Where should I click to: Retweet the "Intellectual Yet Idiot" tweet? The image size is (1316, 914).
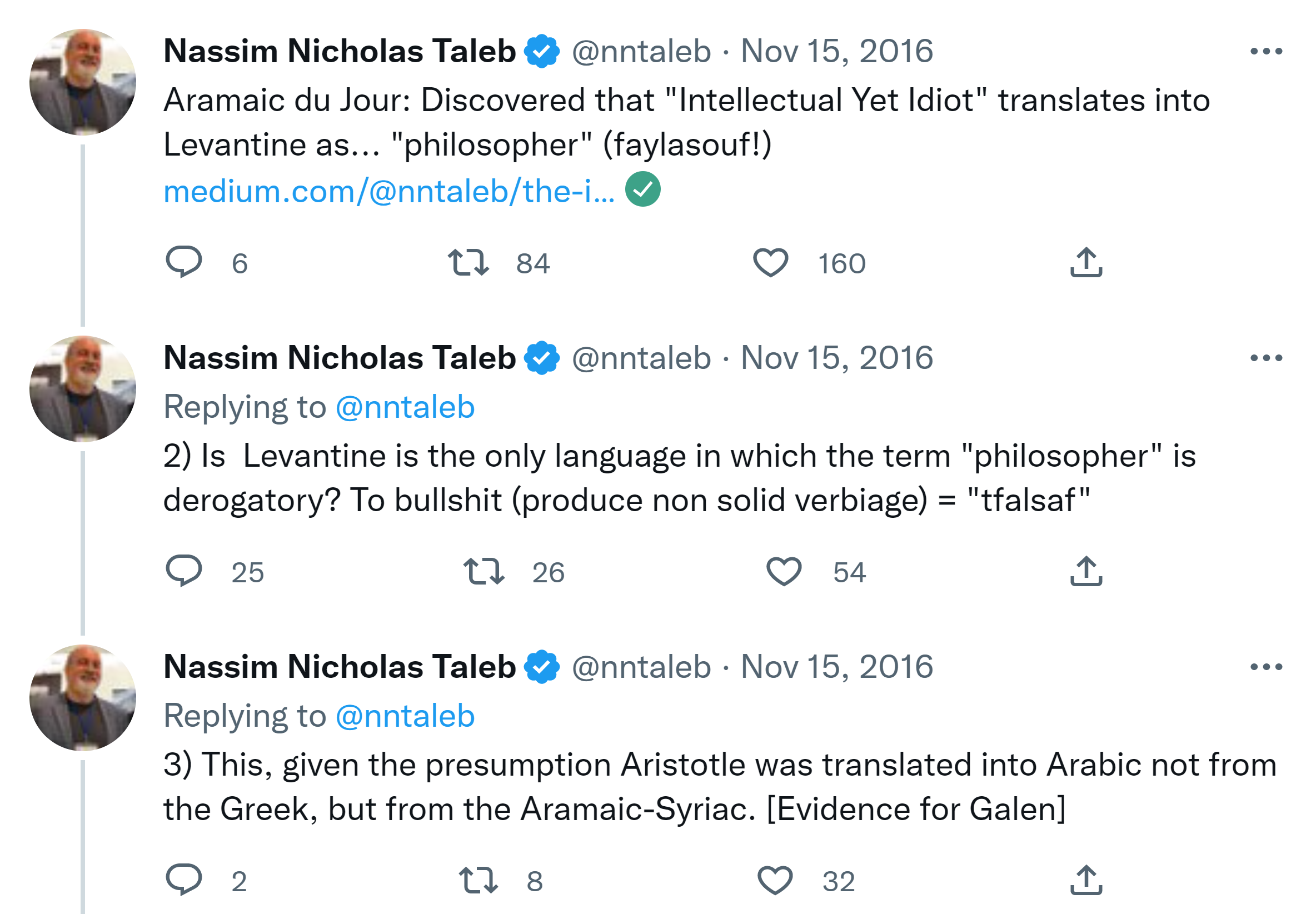pos(468,263)
